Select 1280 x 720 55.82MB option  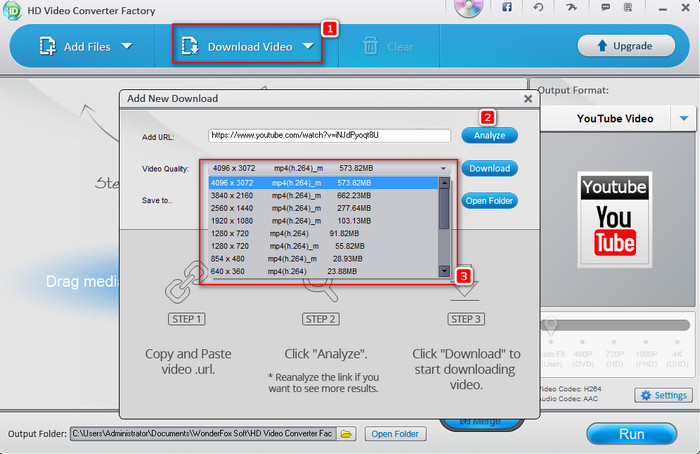[323, 246]
